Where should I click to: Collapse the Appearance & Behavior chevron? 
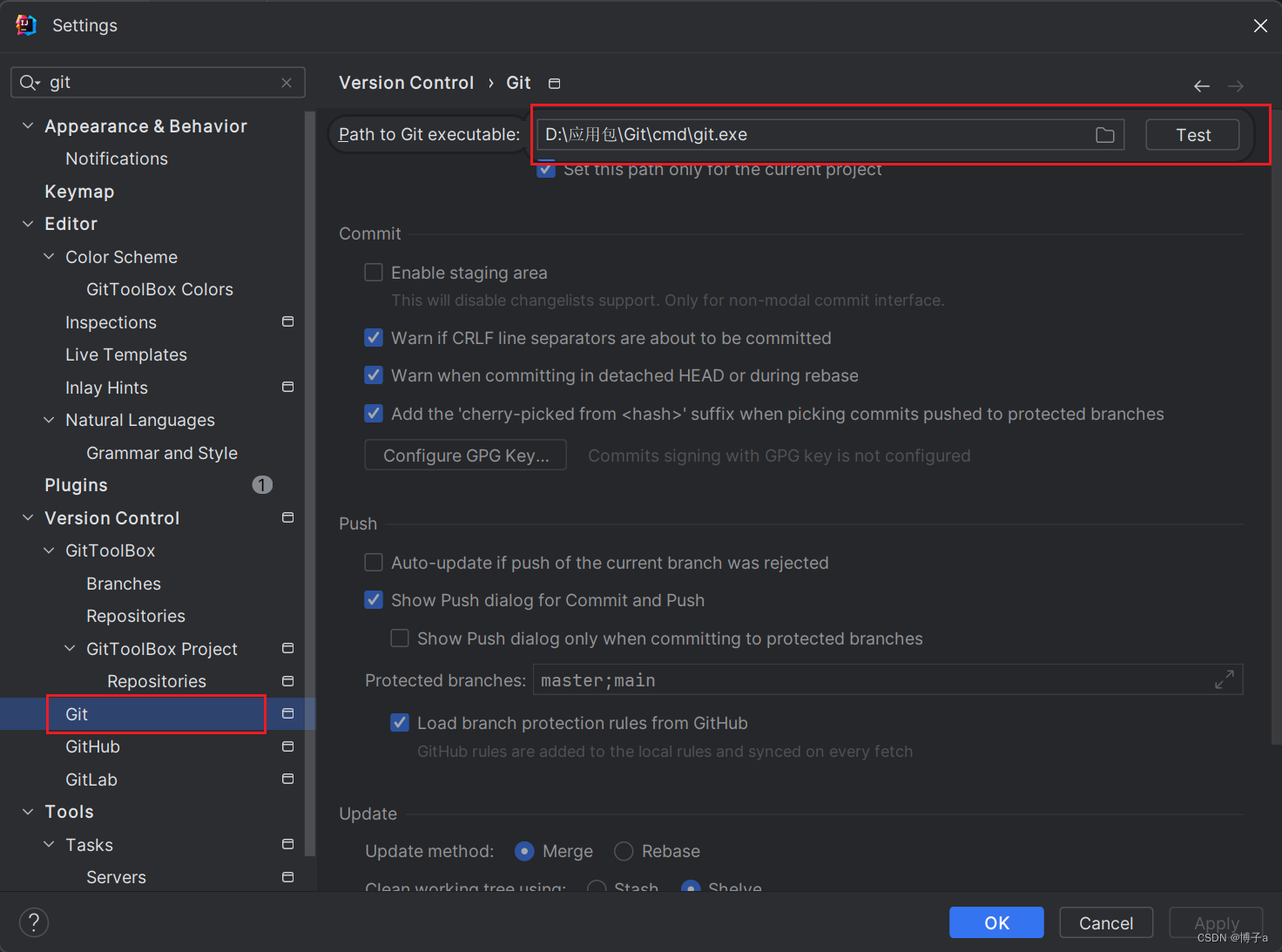[28, 126]
